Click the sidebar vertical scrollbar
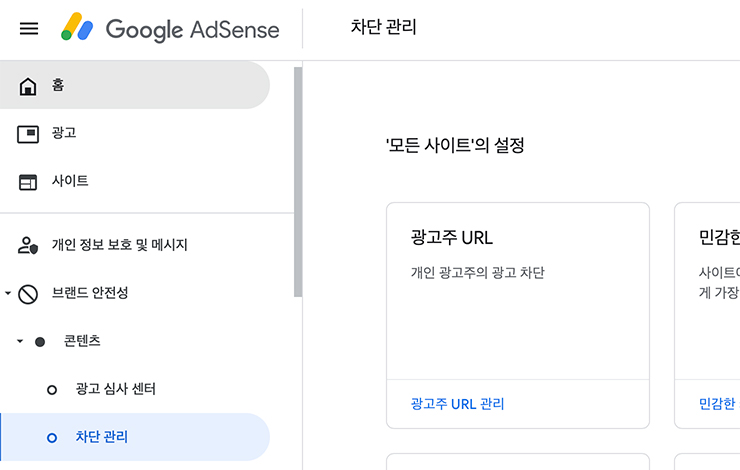The height and width of the screenshot is (470, 740). pos(298,182)
